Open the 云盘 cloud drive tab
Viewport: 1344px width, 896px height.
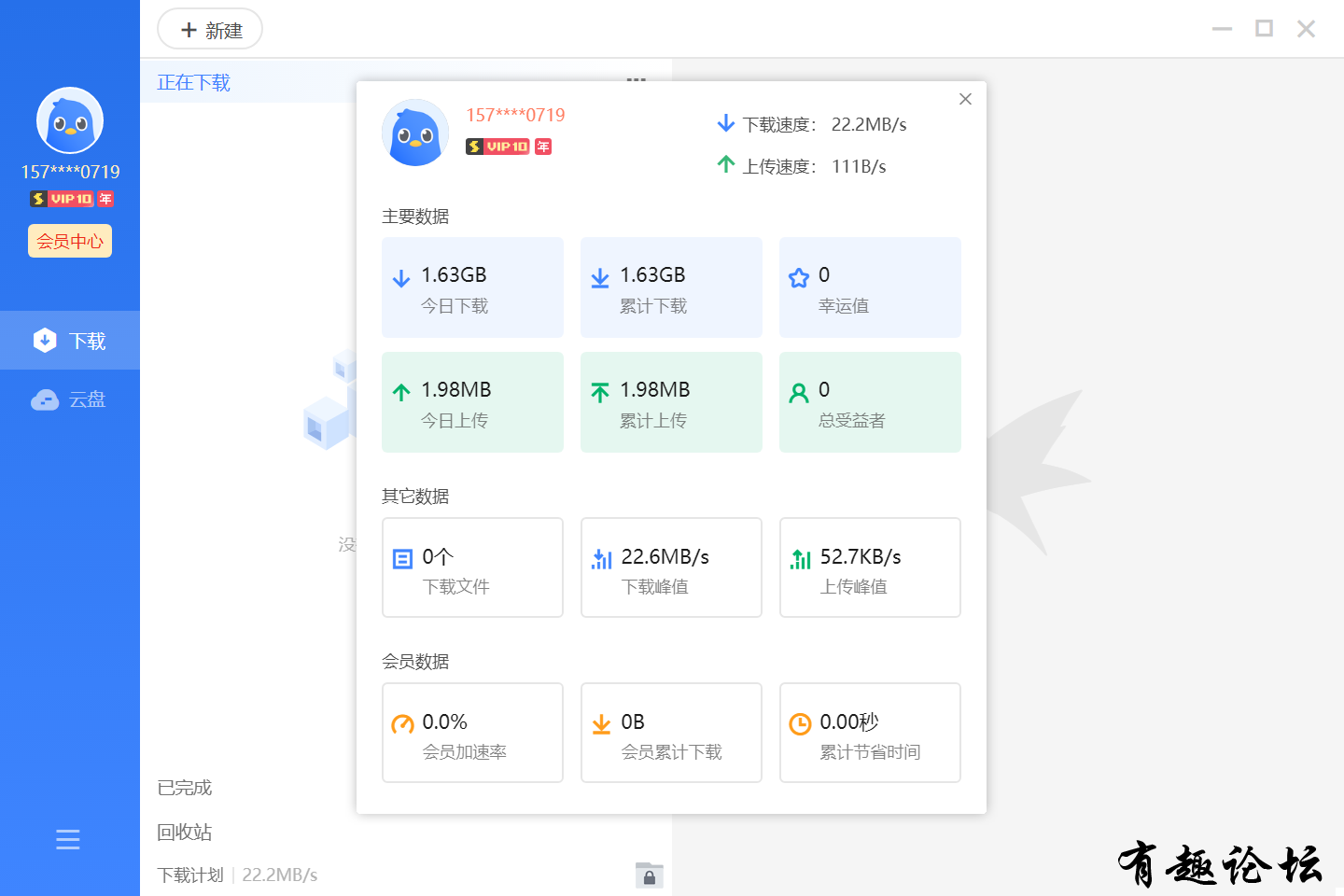pyautogui.click(x=70, y=399)
